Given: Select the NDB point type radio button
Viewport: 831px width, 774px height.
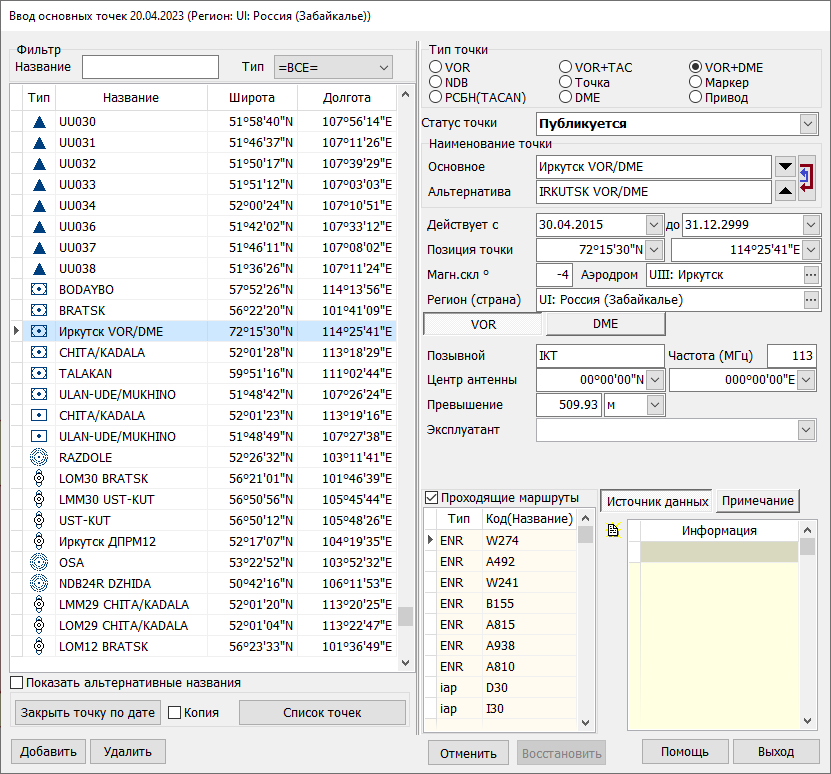Looking at the screenshot, I should (436, 83).
